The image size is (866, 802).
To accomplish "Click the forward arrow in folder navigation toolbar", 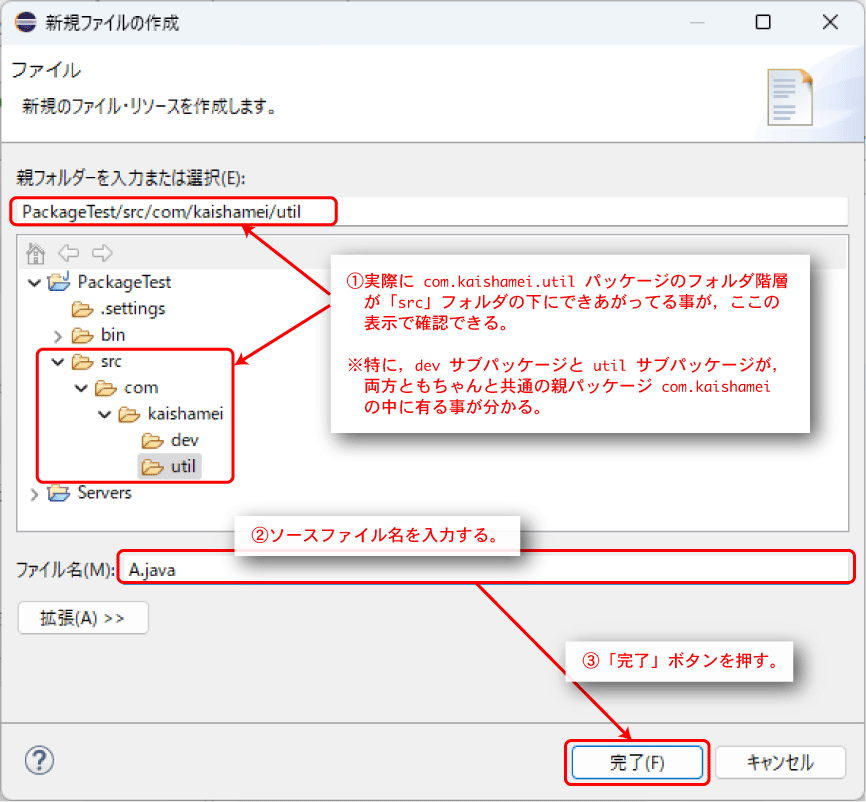I will (x=102, y=253).
